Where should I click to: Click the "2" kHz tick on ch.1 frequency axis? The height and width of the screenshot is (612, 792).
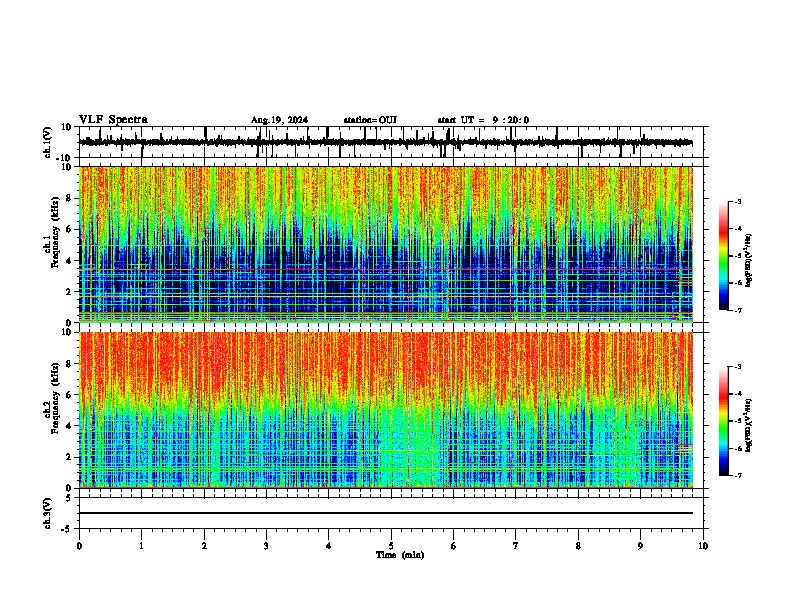[70, 292]
